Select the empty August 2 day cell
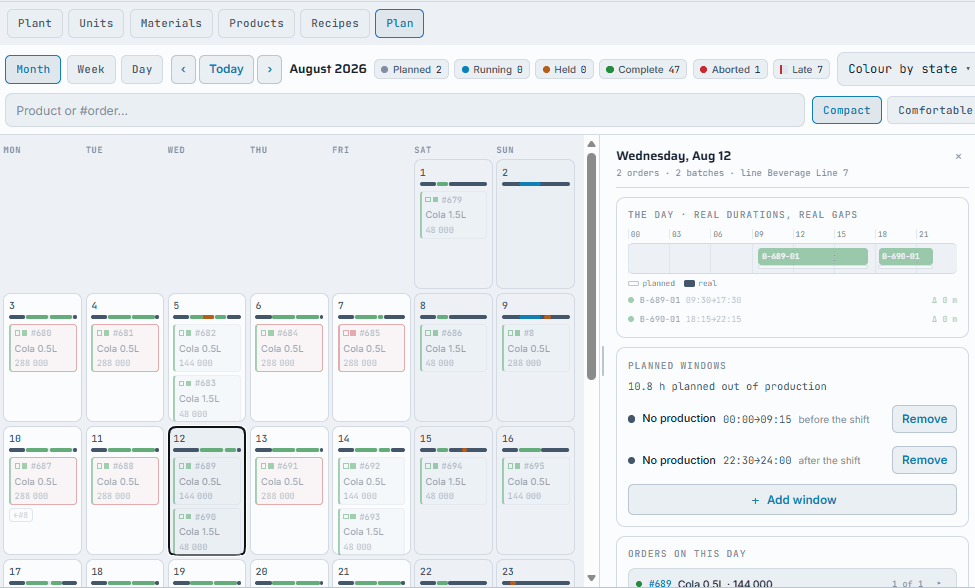This screenshot has width=975, height=588. (535, 224)
